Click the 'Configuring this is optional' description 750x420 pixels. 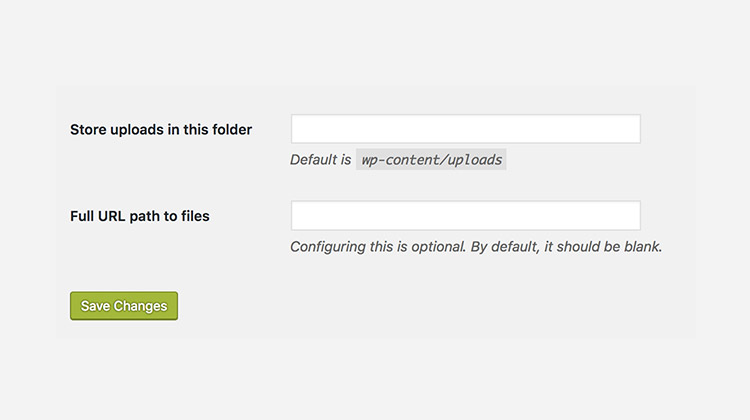click(x=476, y=246)
